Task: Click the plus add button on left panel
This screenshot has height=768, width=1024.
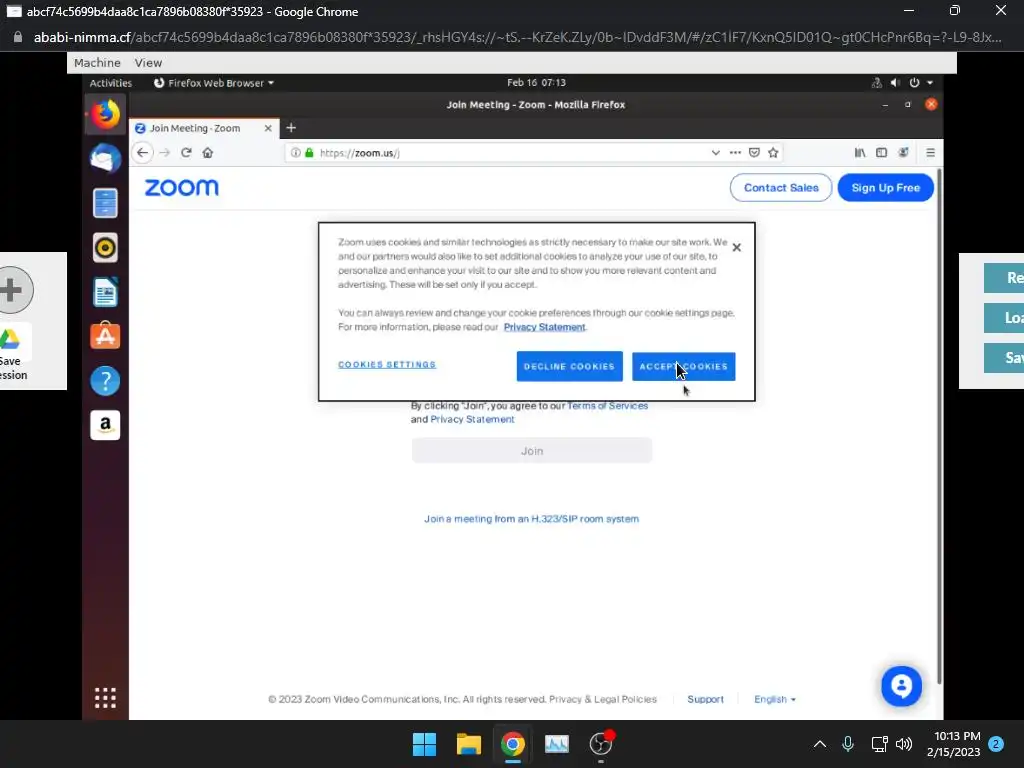Action: coord(12,290)
